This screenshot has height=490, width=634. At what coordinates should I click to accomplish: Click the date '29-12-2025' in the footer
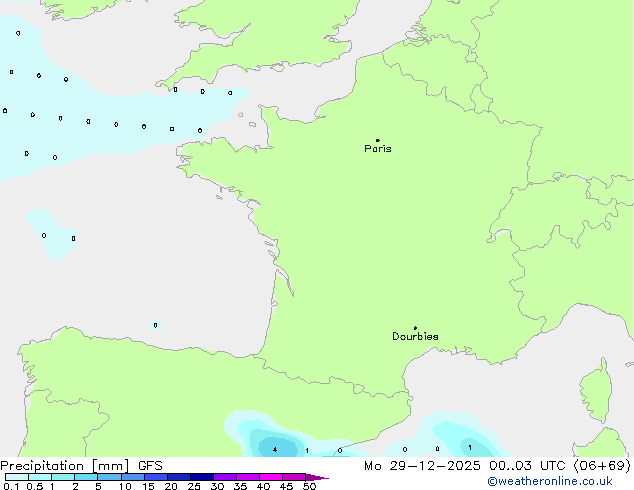[x=435, y=466]
